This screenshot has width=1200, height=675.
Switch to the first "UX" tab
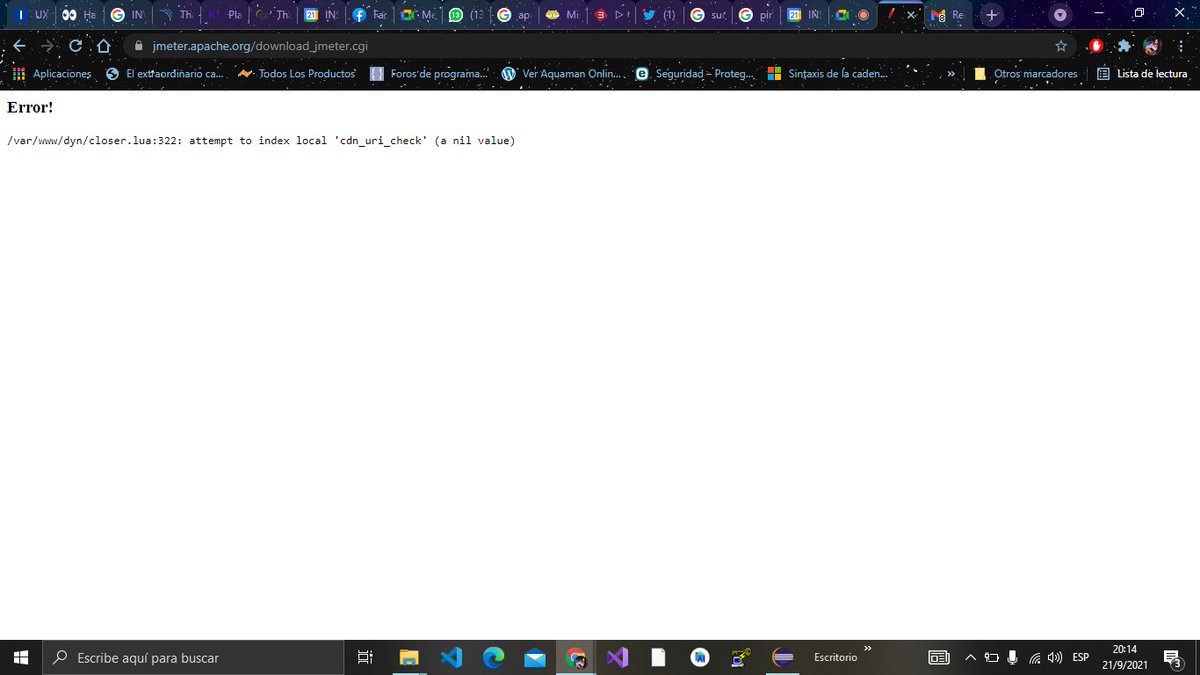32,15
